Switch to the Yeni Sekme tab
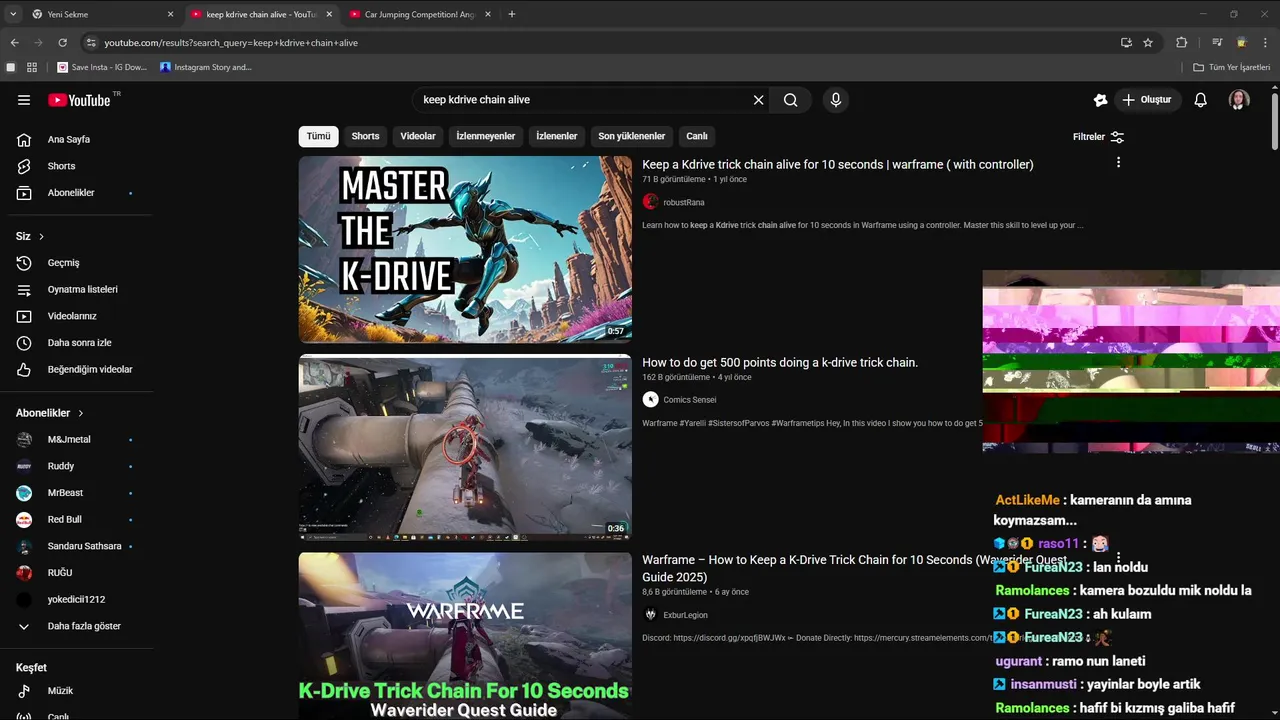 pos(103,15)
